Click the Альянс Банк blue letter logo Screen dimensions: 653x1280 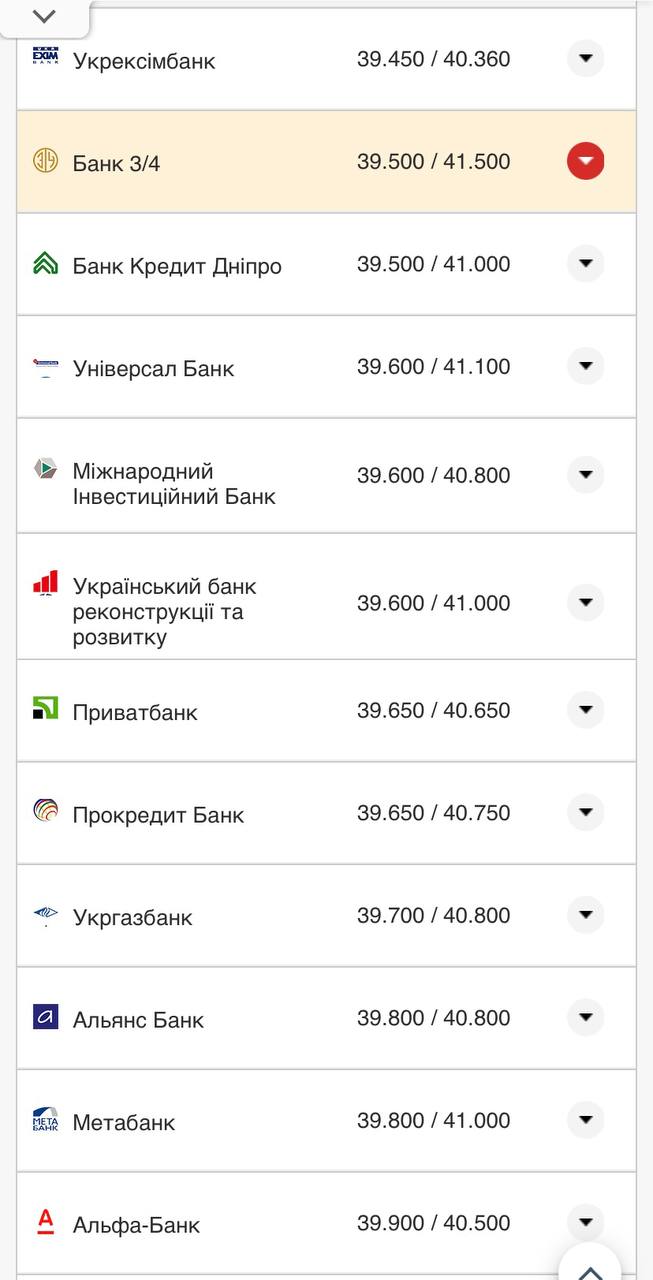[45, 1018]
